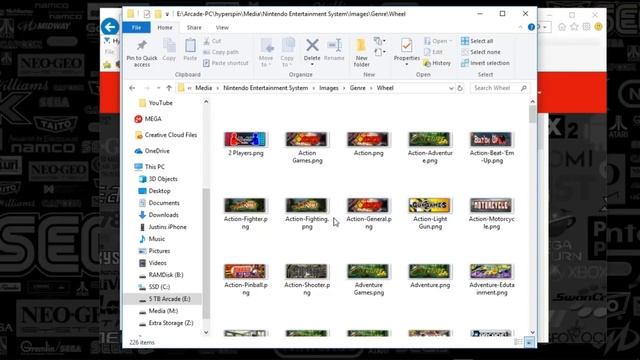
Task: Switch to the Home ribbon tab
Action: pyautogui.click(x=165, y=28)
